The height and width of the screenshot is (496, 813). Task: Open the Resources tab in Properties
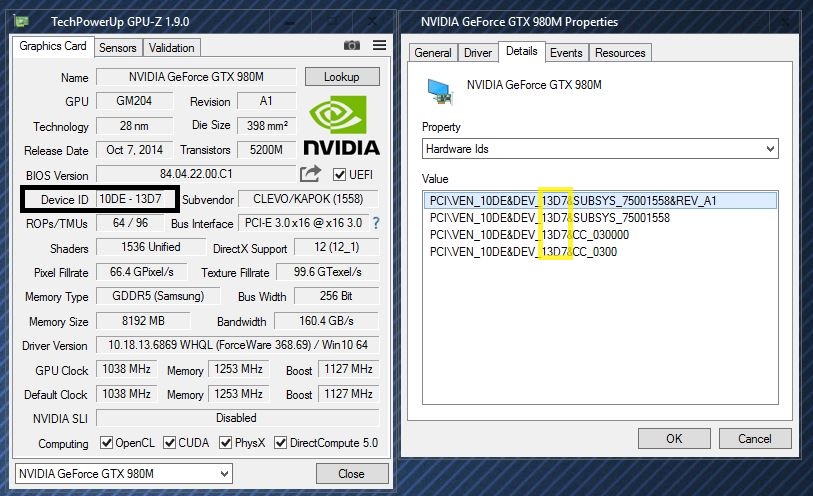(x=620, y=53)
